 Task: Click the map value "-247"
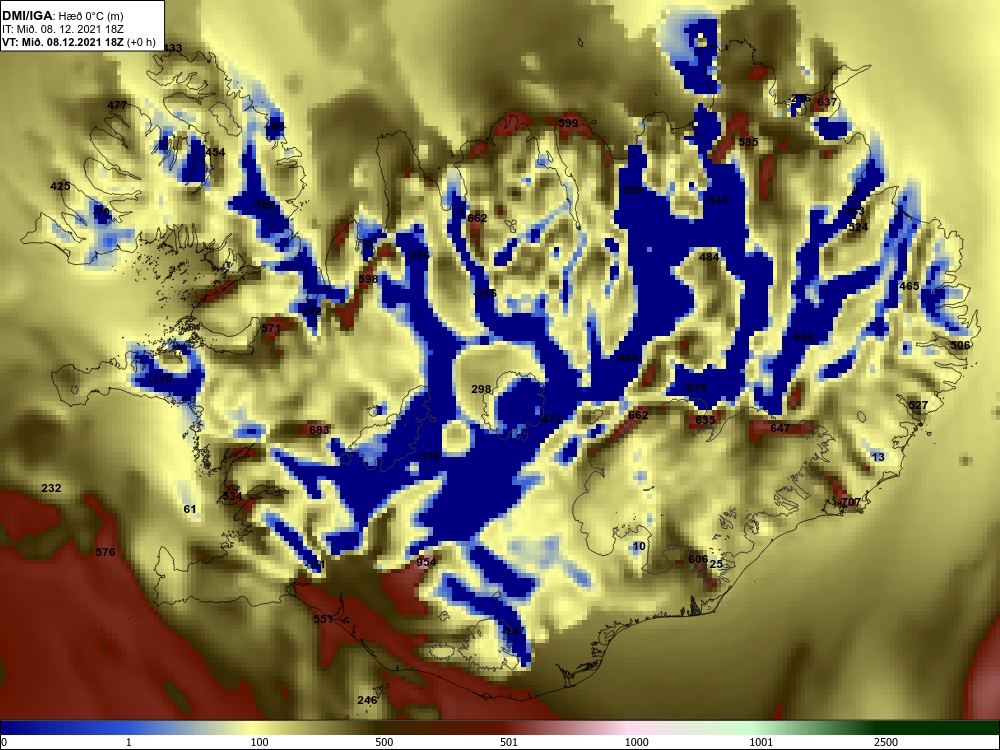click(x=513, y=631)
